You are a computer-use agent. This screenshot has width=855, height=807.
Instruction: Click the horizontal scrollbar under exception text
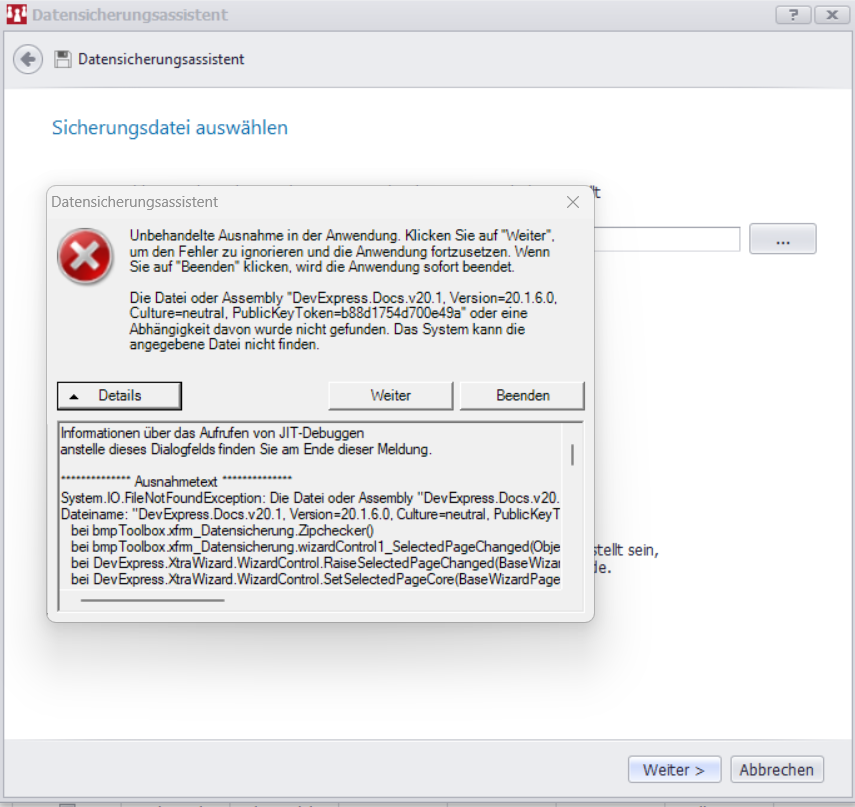coord(152,601)
